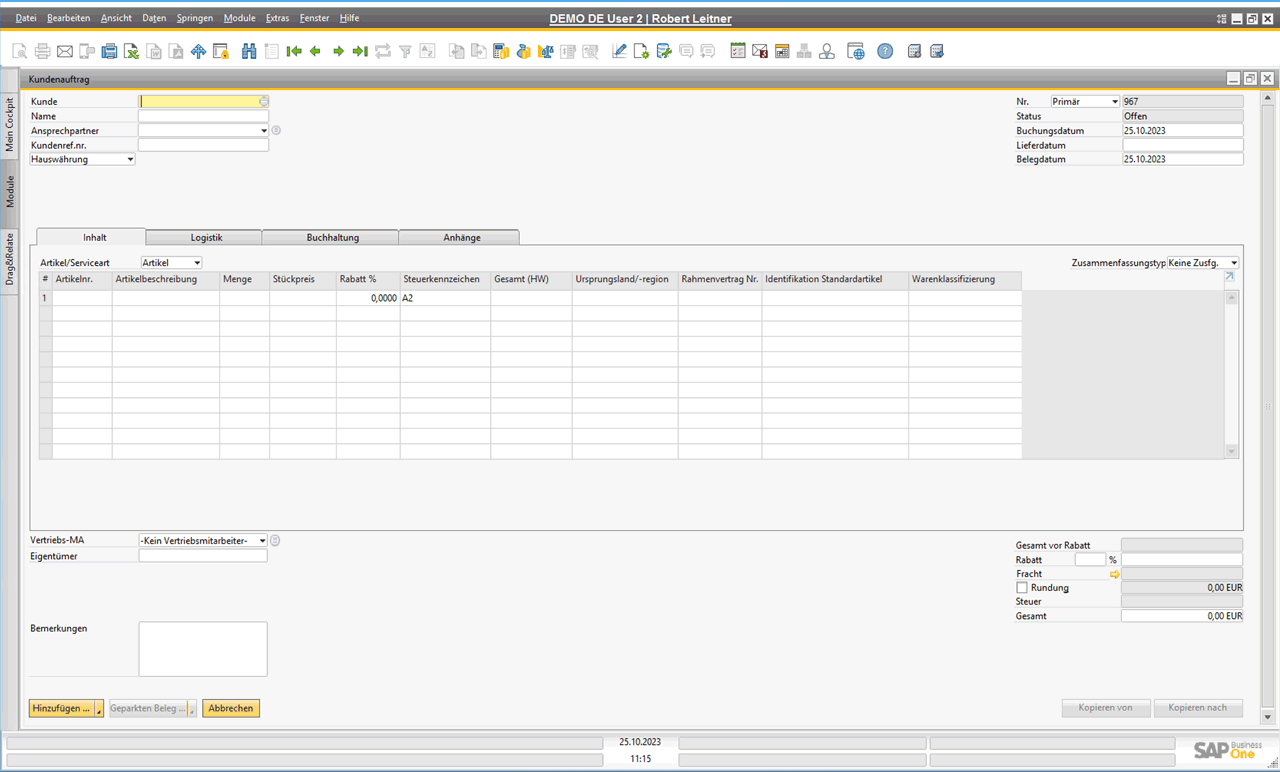Click the filter funnel toolbar icon
The width and height of the screenshot is (1280, 772).
click(x=405, y=51)
